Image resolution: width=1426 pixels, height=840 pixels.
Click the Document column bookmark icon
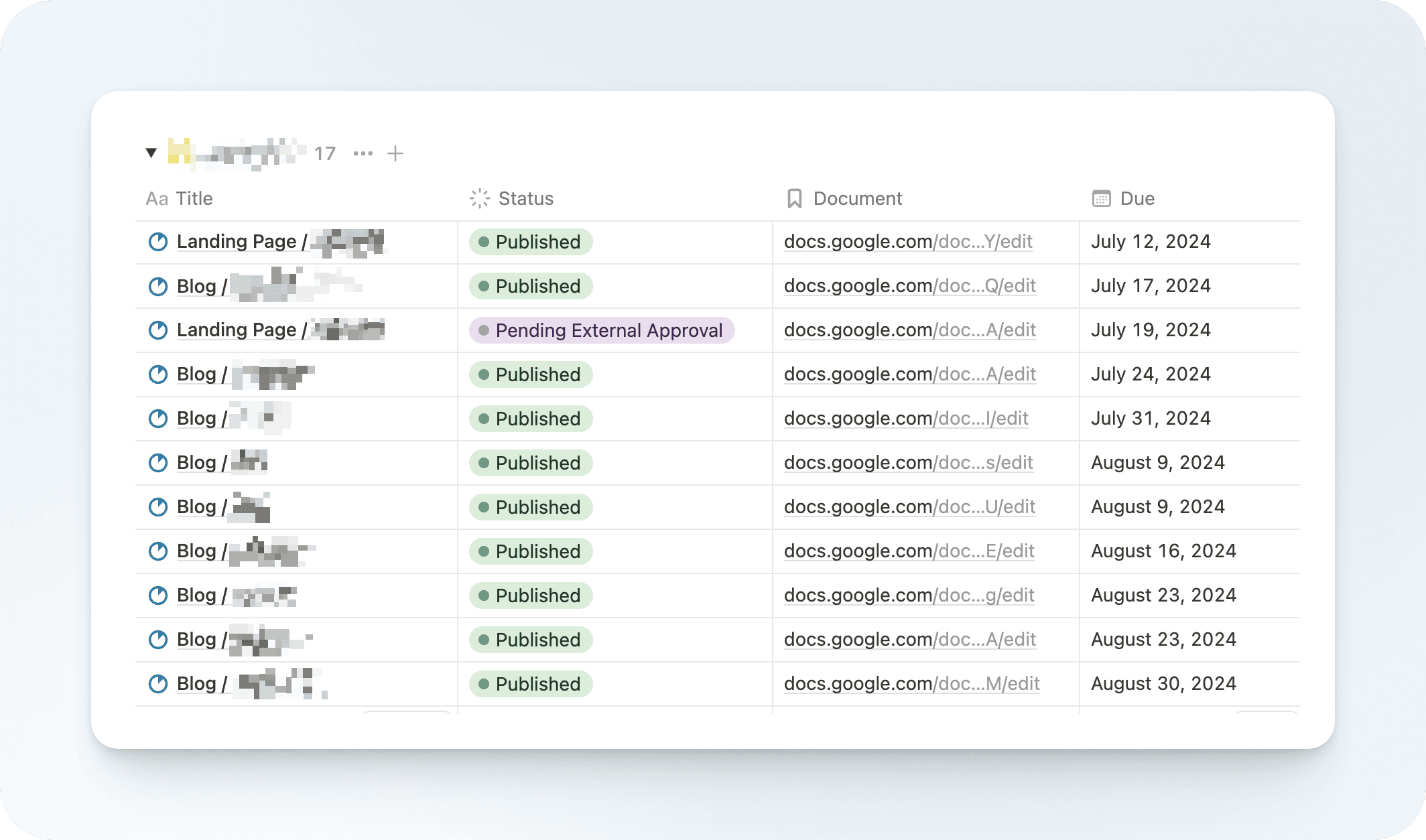(x=795, y=198)
